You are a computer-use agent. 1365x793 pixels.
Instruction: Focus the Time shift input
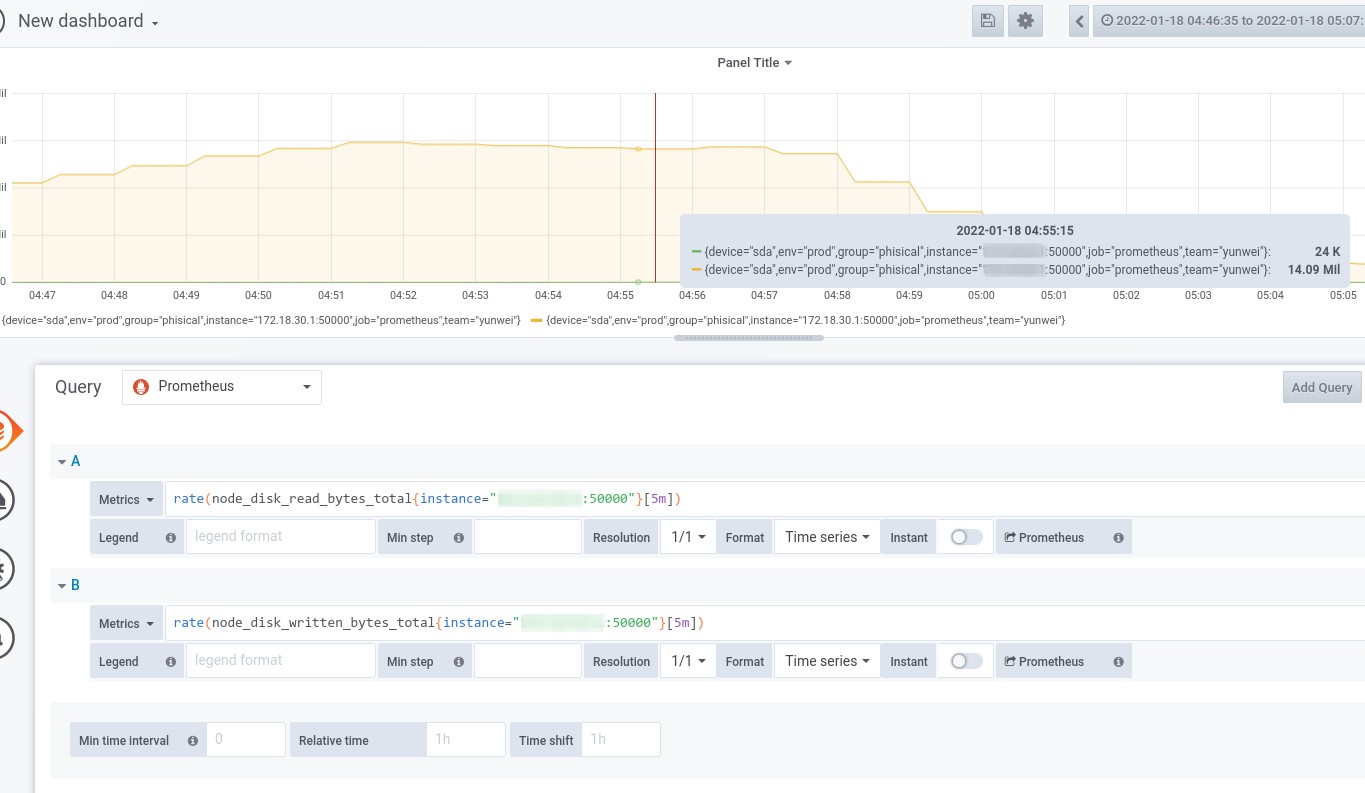pos(621,739)
